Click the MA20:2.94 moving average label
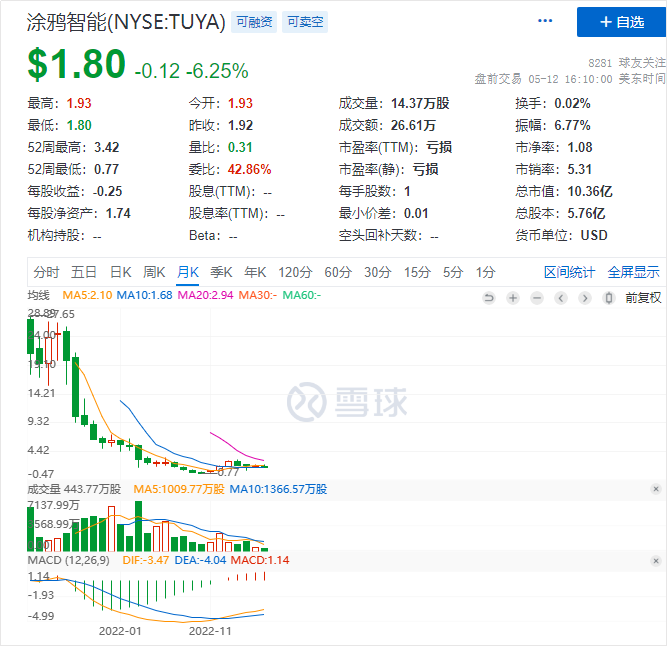668x646 pixels. pos(205,295)
